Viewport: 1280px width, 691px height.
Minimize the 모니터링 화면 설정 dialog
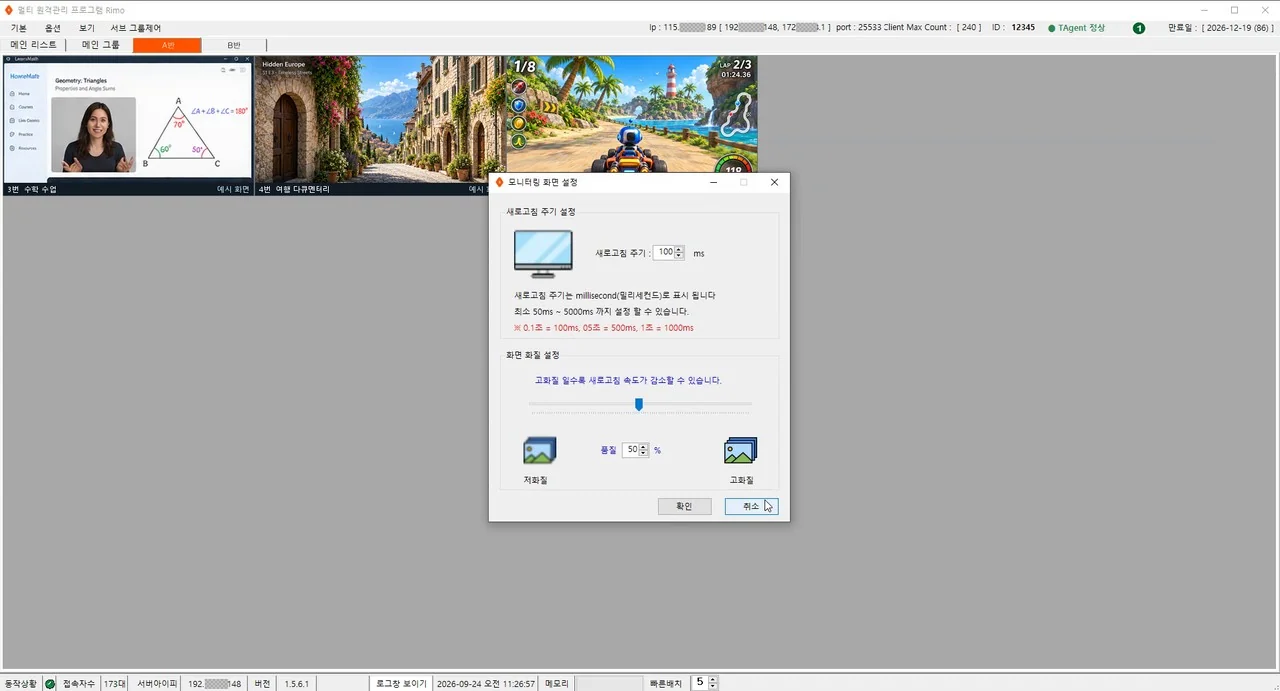[x=714, y=182]
